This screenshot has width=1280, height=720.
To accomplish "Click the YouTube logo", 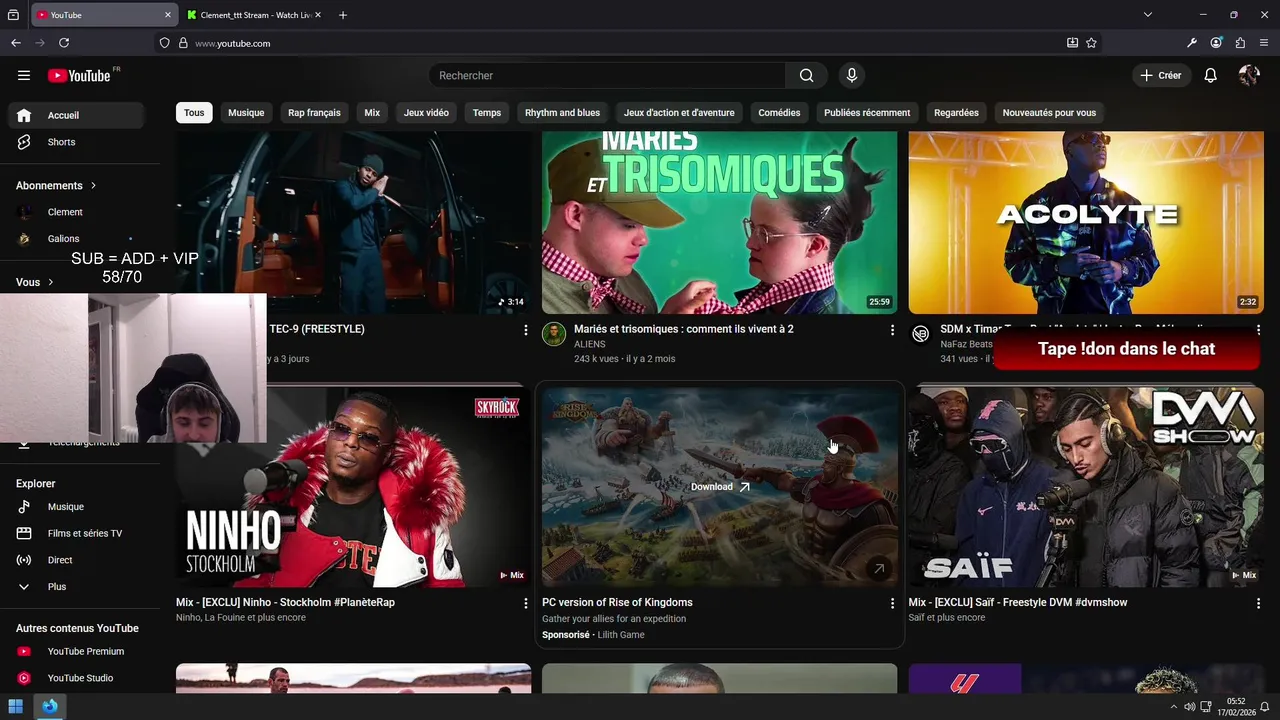I will (x=79, y=75).
